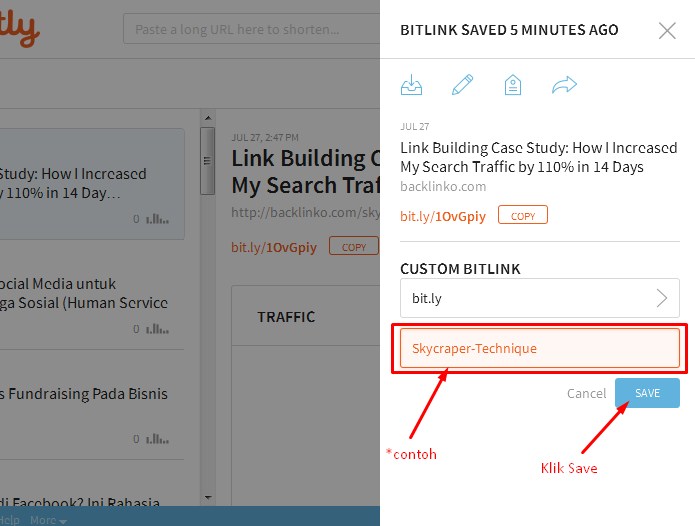
Task: Click the archive bitlink icon
Action: point(411,85)
